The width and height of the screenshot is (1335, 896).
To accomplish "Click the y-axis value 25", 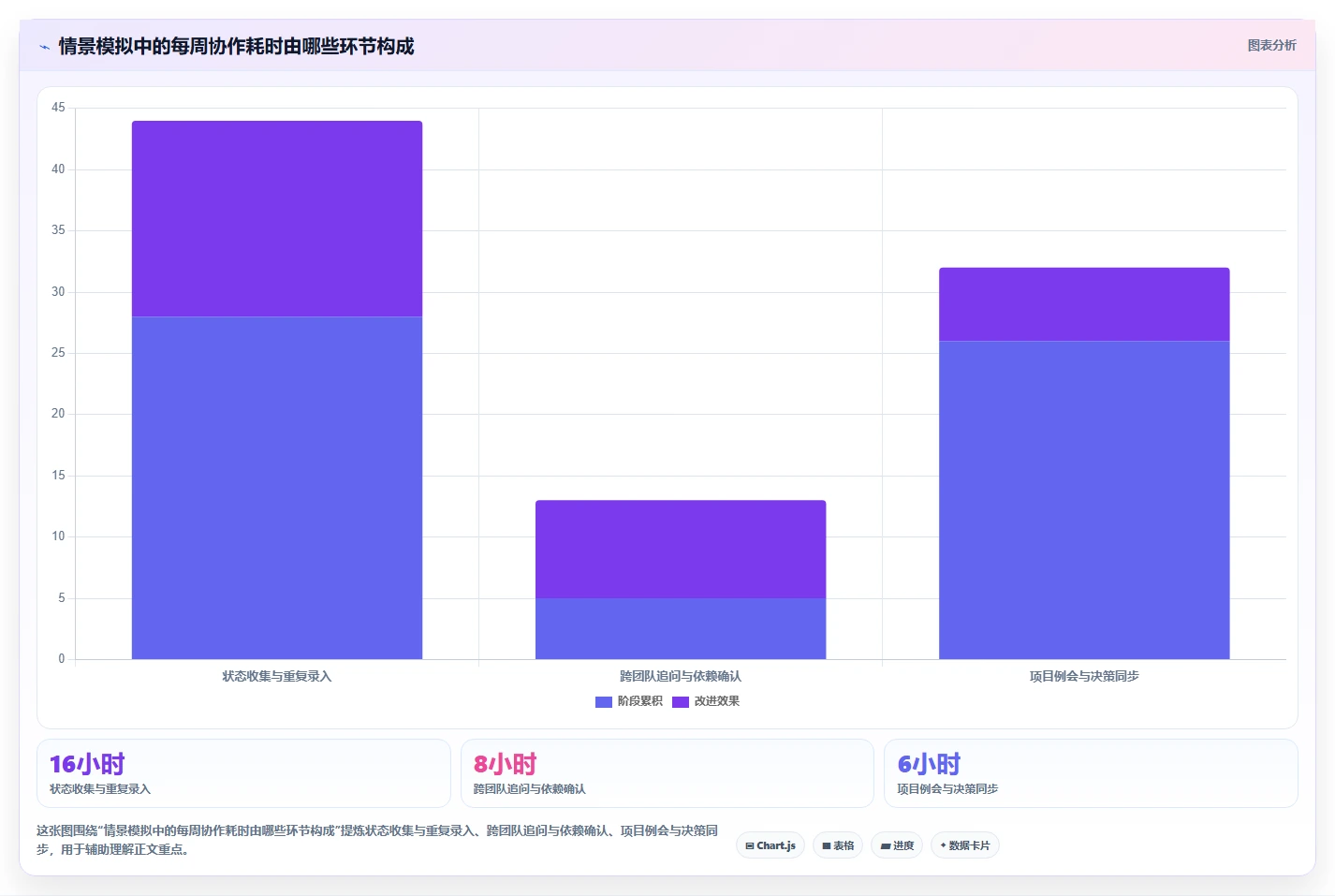I will pos(58,353).
